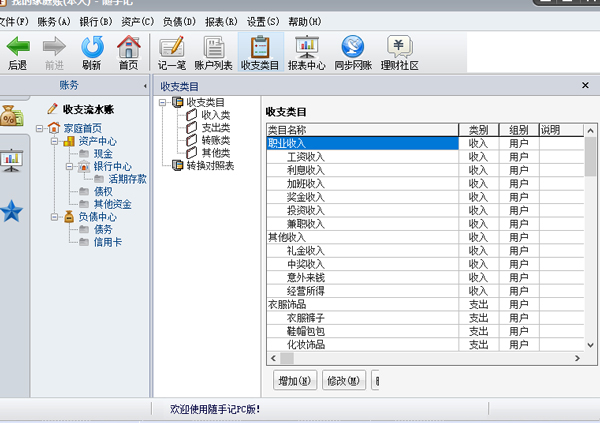Collapse the 收支类目 category tree root
This screenshot has width=600, height=423.
(x=163, y=102)
